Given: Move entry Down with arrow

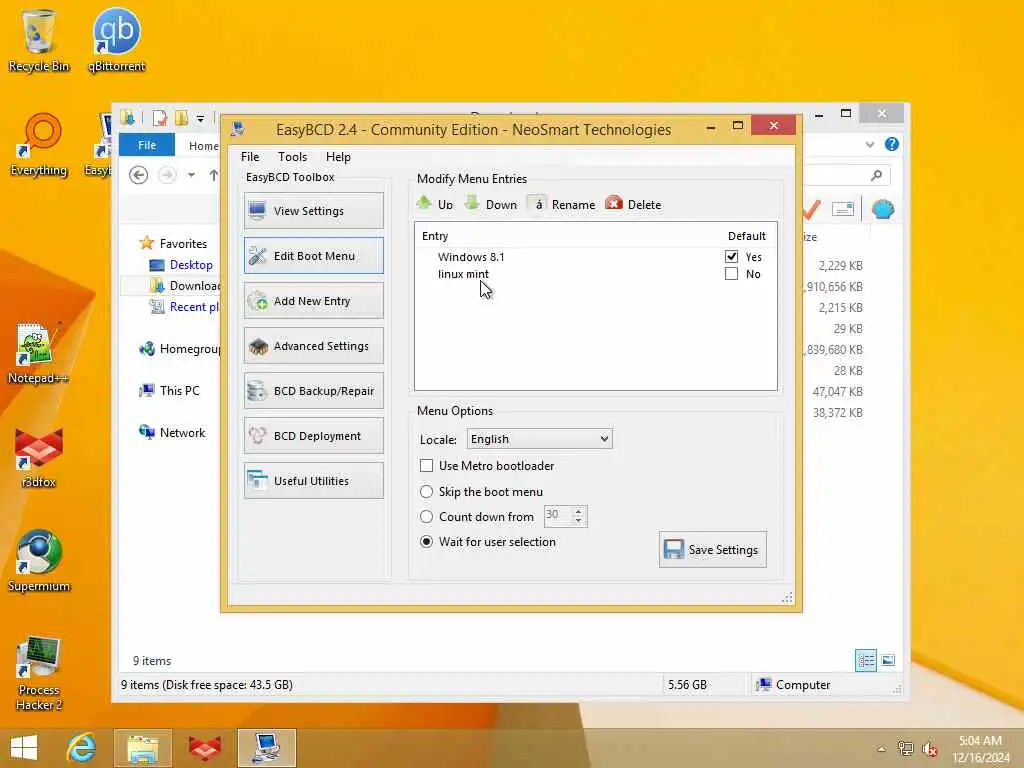Looking at the screenshot, I should [x=490, y=204].
